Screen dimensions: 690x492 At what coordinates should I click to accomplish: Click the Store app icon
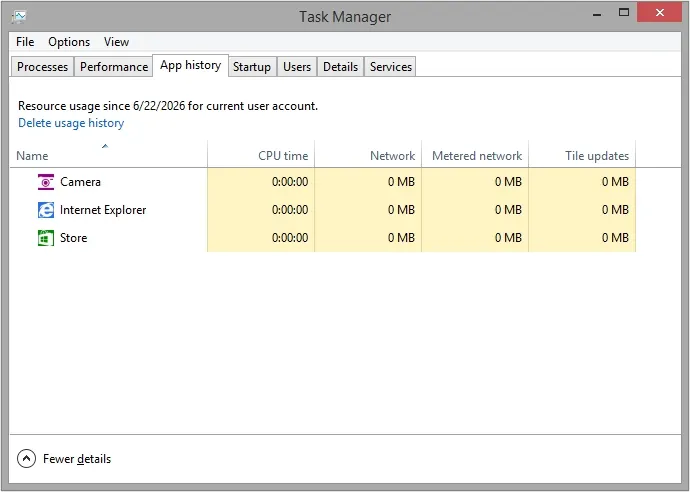click(x=46, y=238)
